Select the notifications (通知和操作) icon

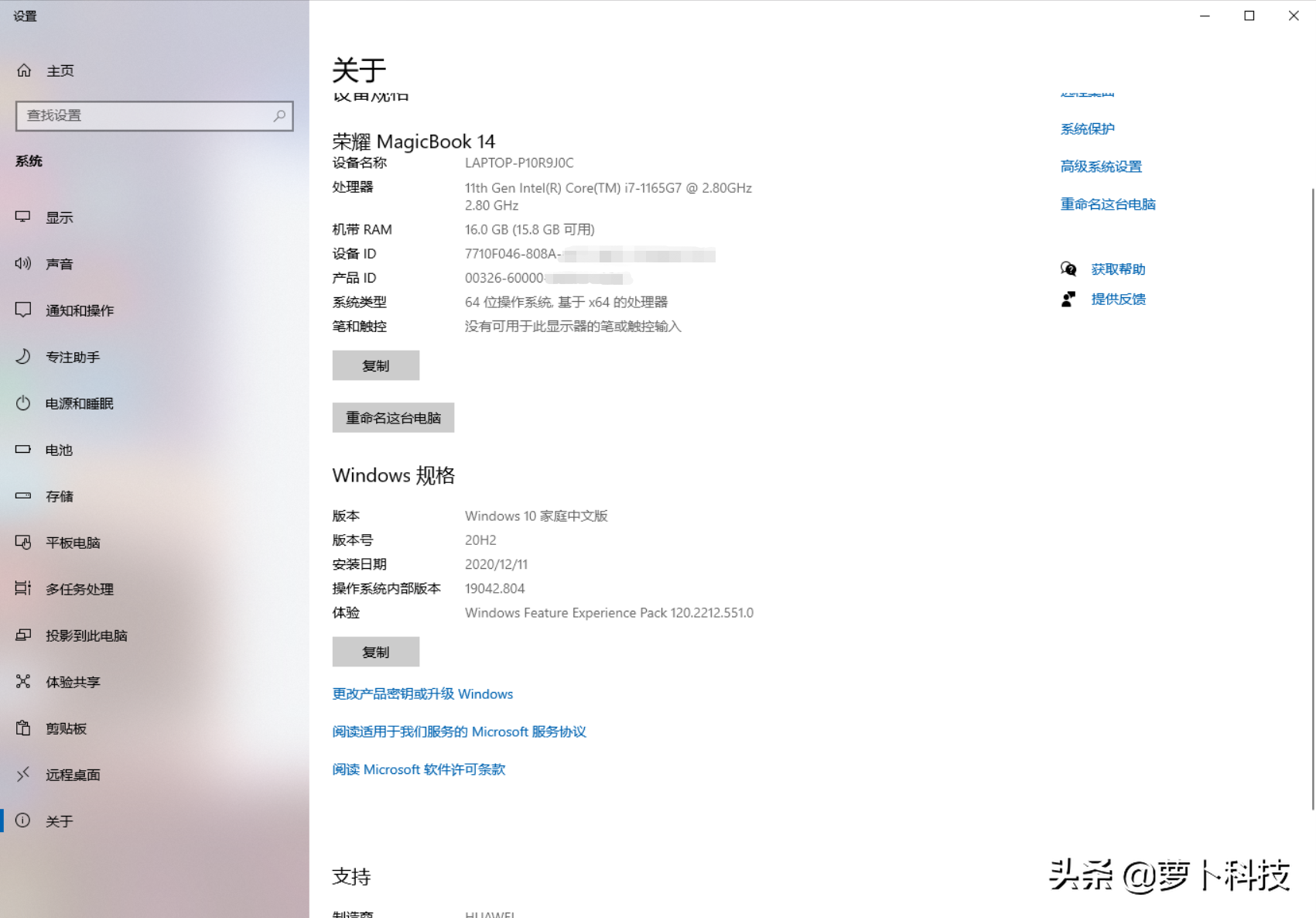pos(23,310)
